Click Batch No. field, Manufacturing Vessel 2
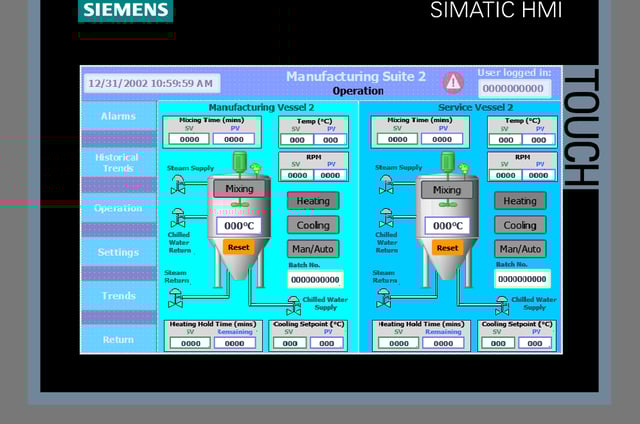640x424 pixels. (x=315, y=280)
